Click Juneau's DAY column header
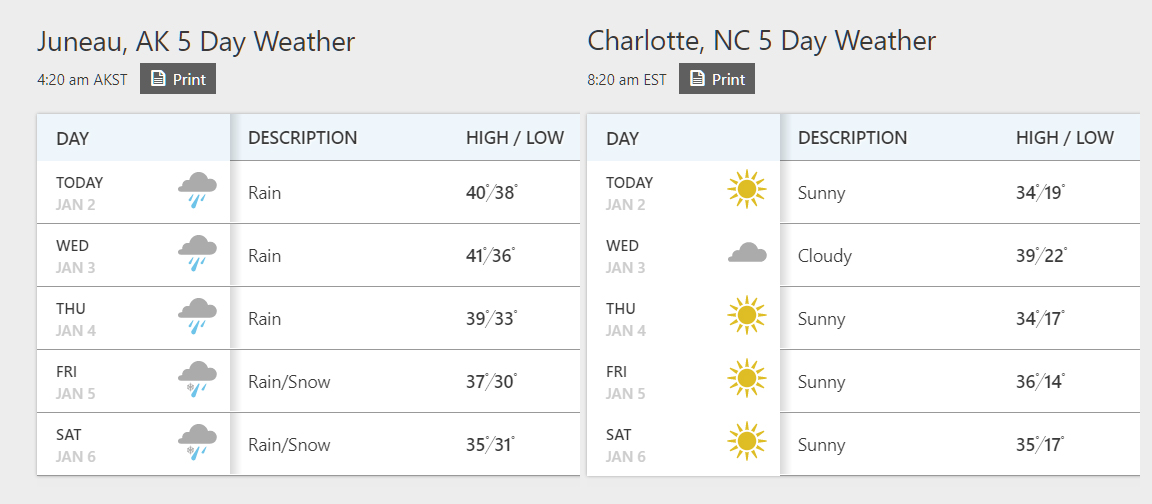The image size is (1152, 504). 73,138
